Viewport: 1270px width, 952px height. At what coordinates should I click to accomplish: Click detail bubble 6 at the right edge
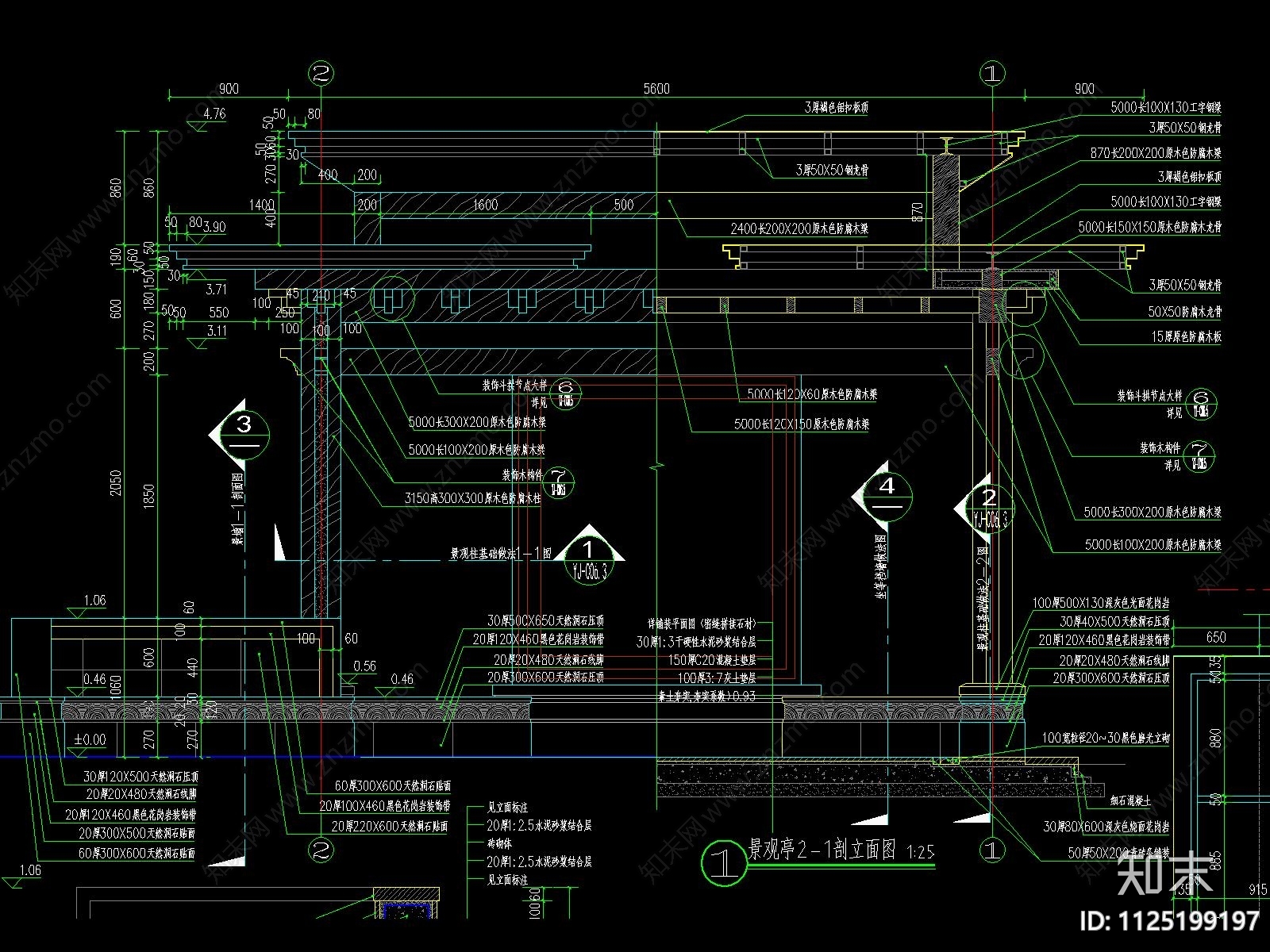(1200, 403)
